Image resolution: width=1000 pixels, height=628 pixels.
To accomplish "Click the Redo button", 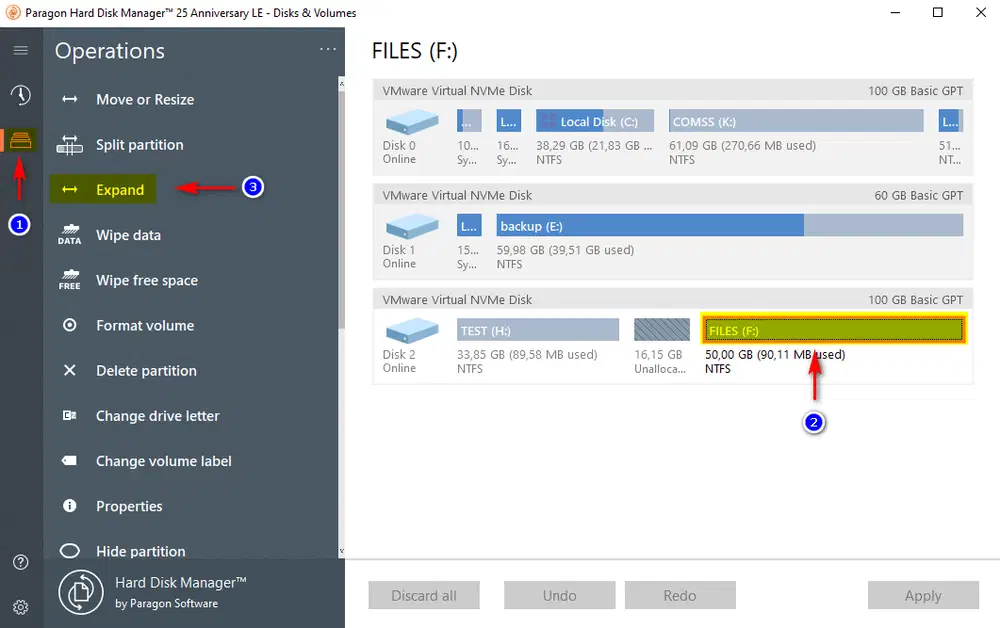I will [680, 595].
